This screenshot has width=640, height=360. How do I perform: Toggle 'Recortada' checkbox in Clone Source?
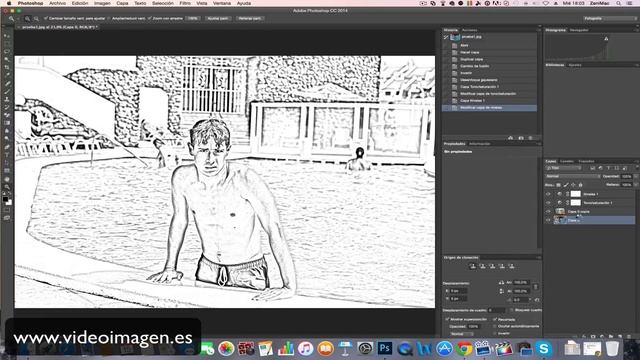[495, 319]
